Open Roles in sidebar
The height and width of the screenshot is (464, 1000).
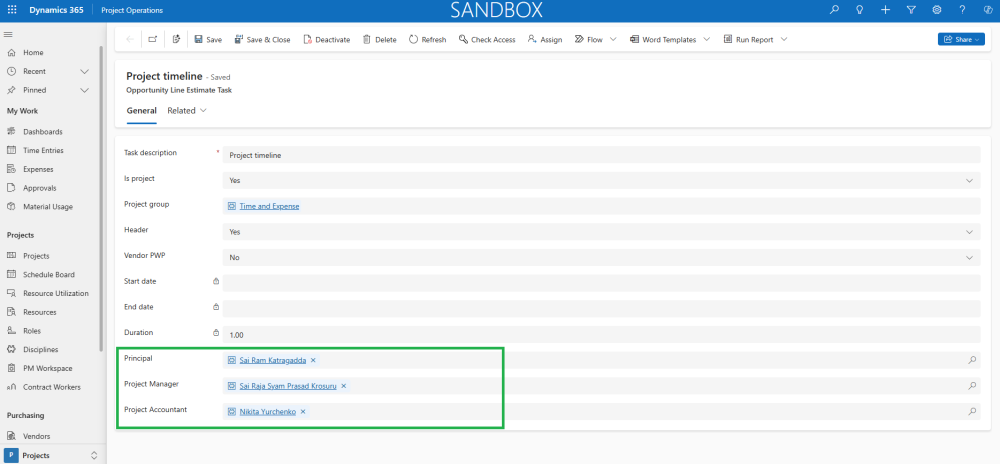tap(32, 331)
